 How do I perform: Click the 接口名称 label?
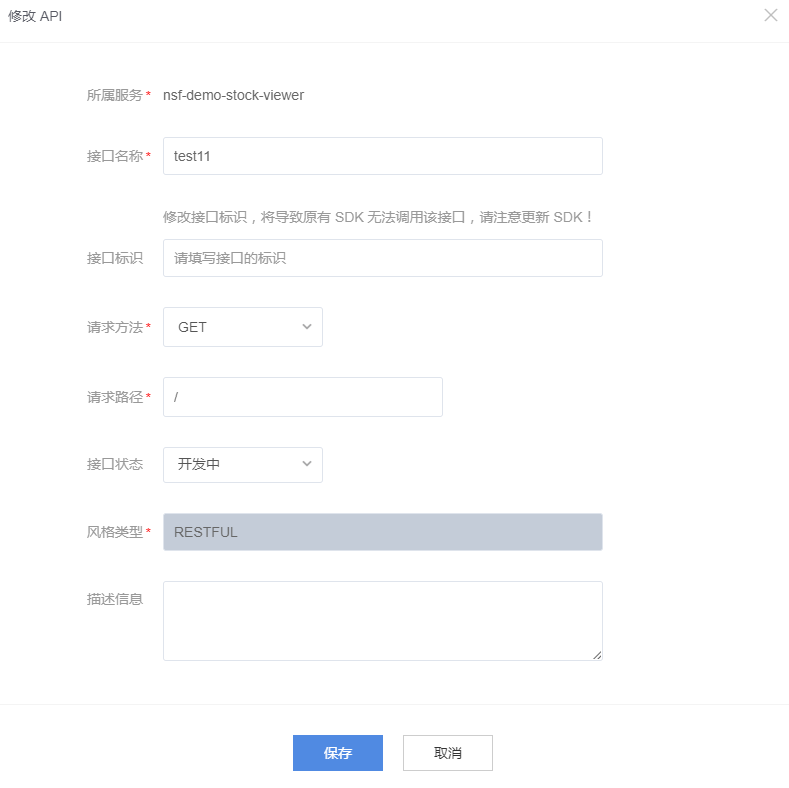tap(115, 156)
